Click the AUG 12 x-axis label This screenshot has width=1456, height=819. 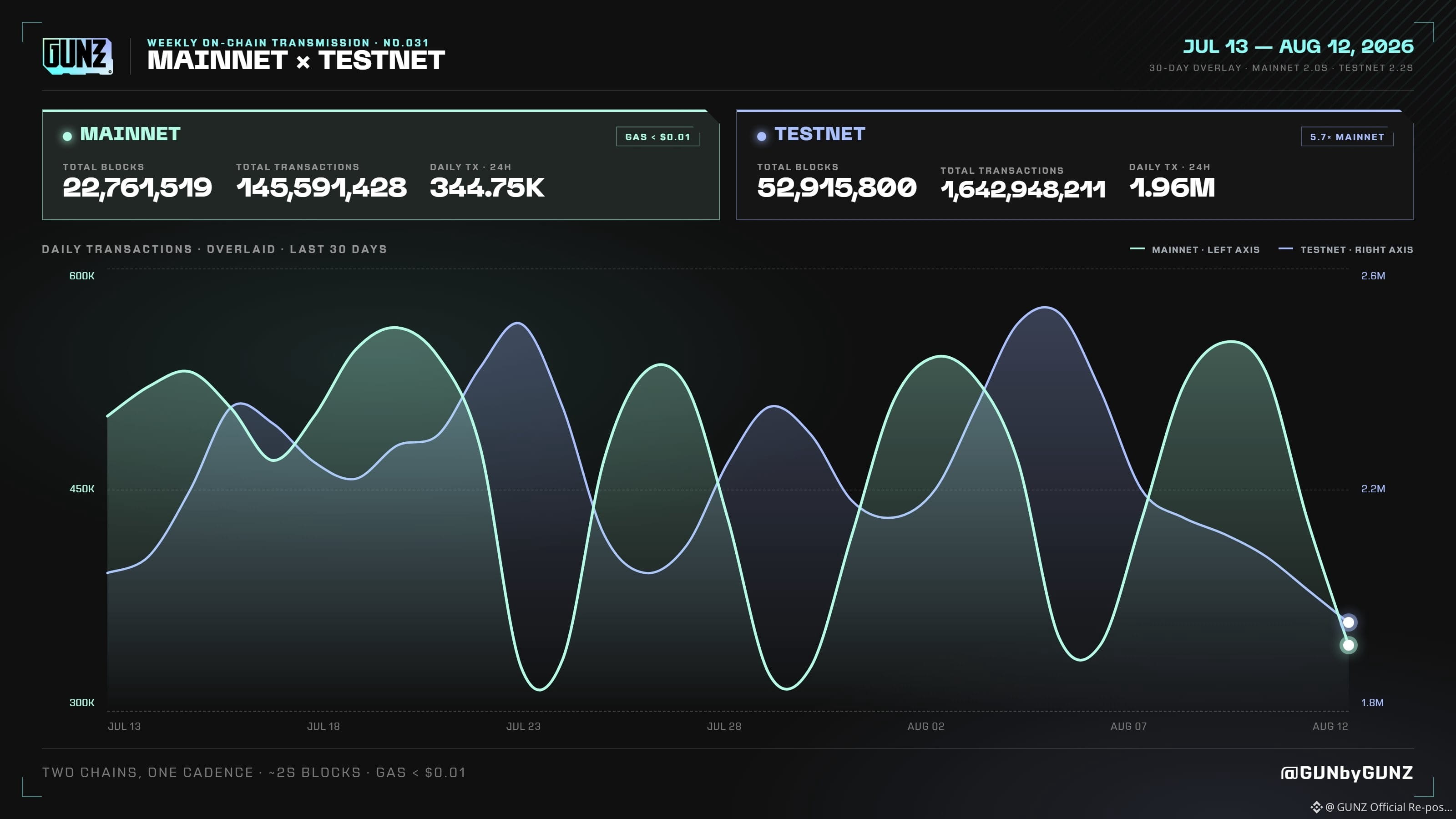1330,726
